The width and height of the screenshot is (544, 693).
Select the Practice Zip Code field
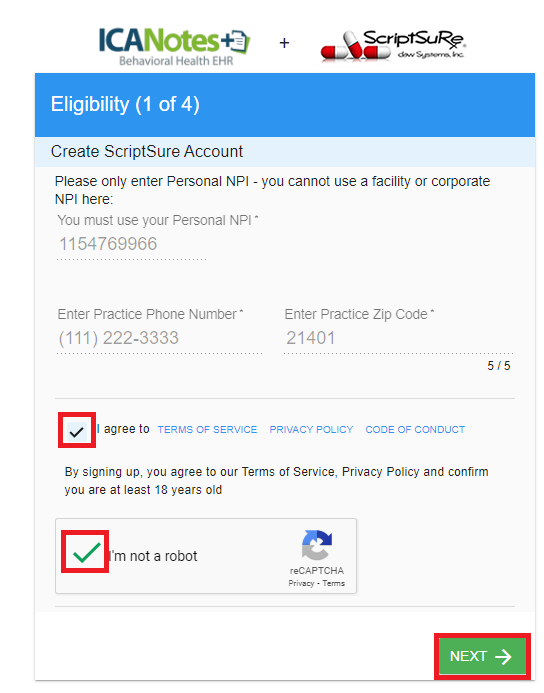[x=398, y=339]
